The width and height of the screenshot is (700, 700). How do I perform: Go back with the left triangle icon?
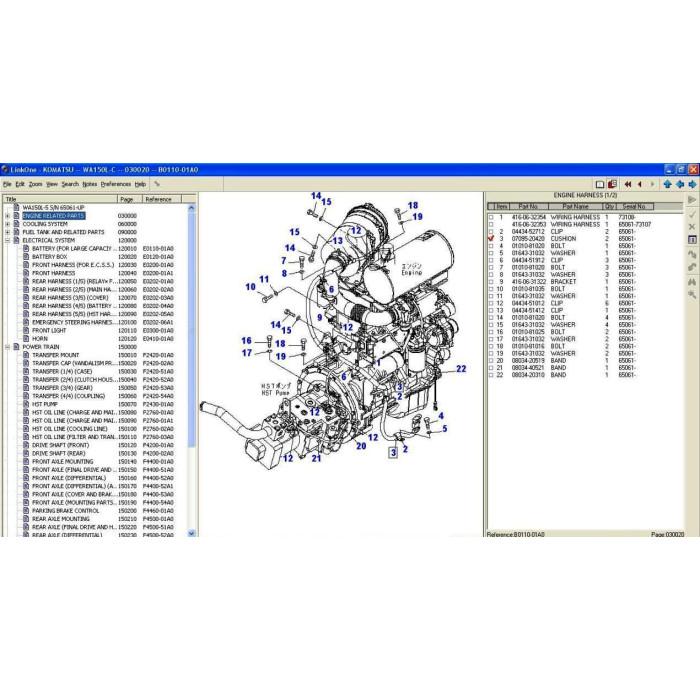640,184
